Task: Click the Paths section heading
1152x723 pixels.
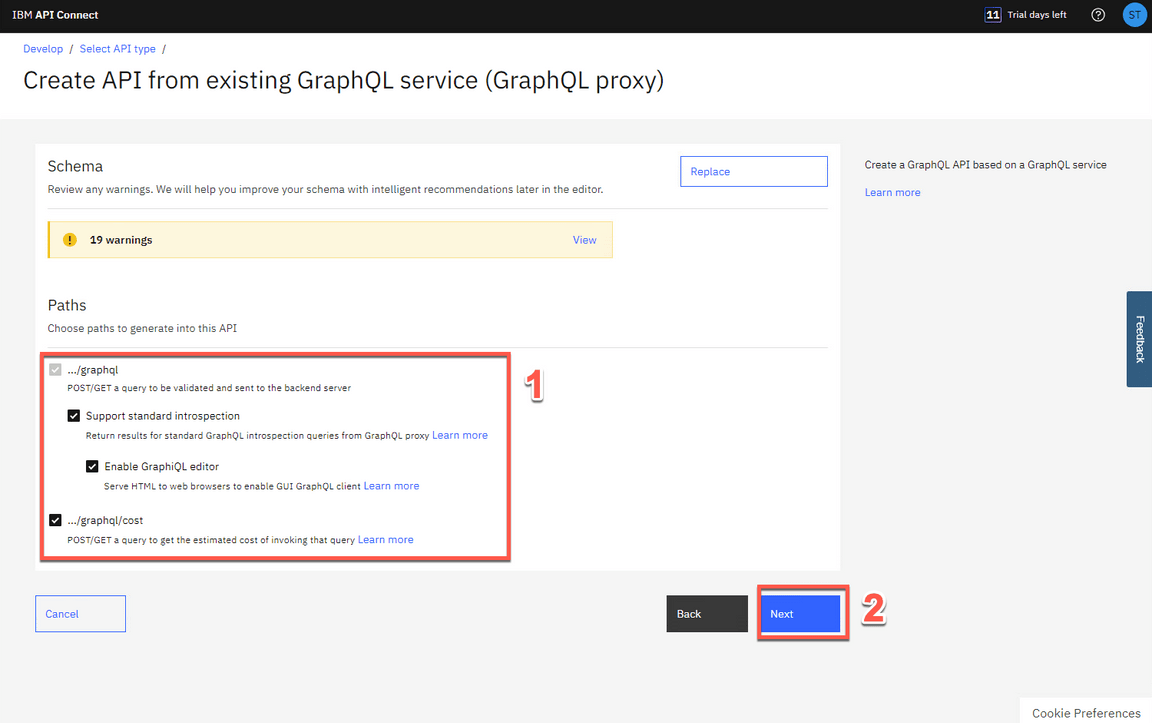Action: pyautogui.click(x=67, y=305)
